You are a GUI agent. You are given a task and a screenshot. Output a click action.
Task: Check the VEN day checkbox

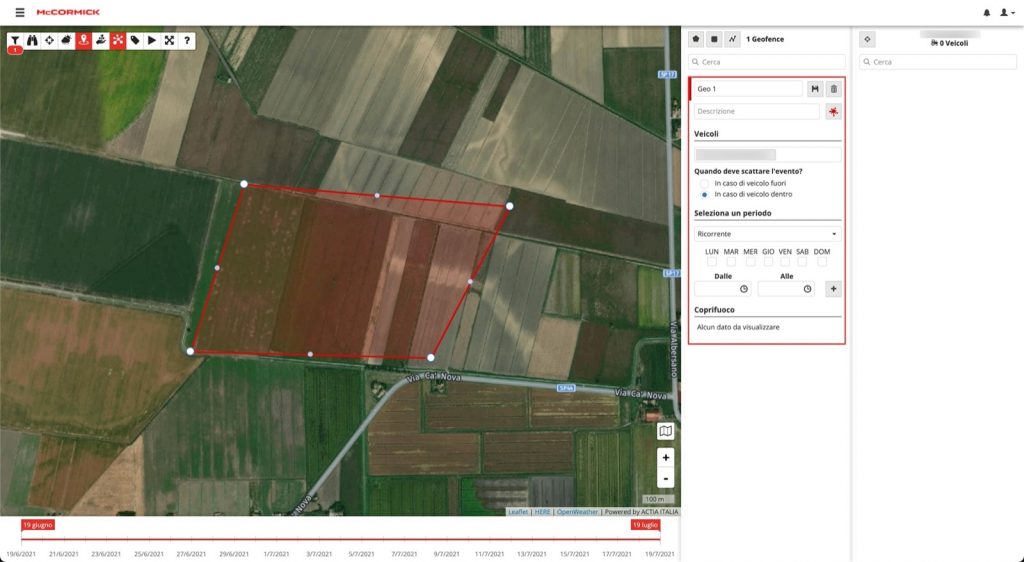[785, 262]
